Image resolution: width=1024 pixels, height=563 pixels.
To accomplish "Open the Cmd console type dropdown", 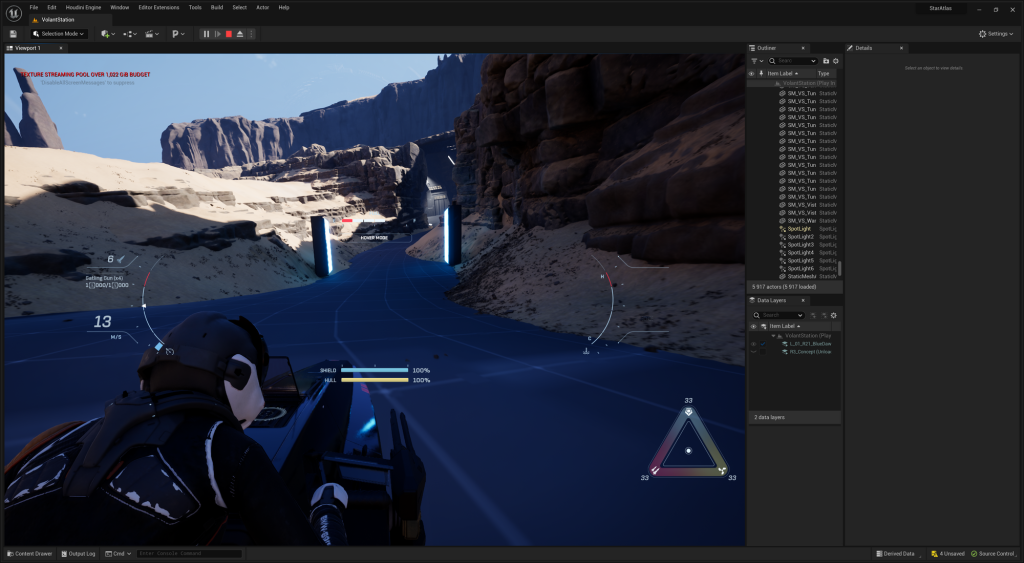I will click(x=118, y=554).
